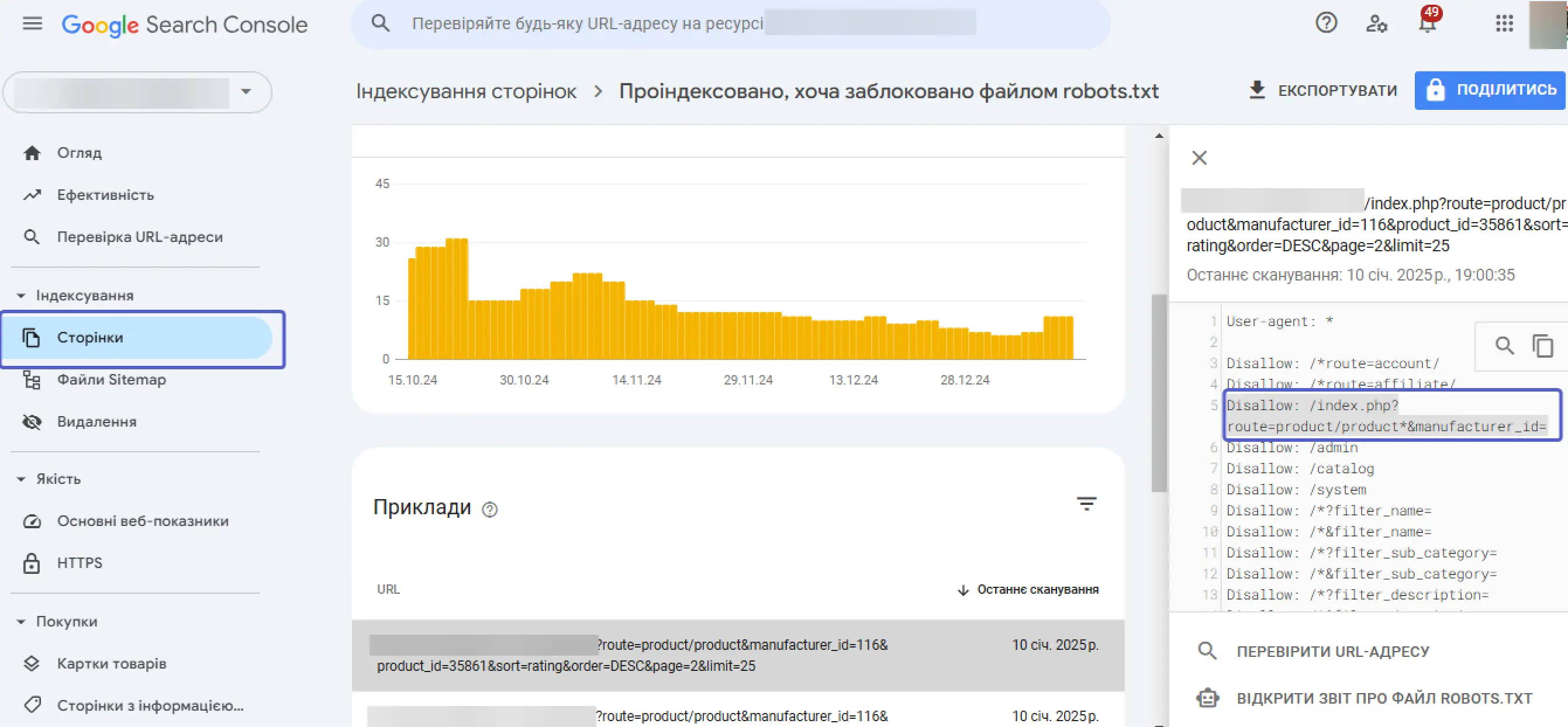1568x727 pixels.
Task: Click speedometer icon beside Основні веб-показники
Action: pos(32,521)
